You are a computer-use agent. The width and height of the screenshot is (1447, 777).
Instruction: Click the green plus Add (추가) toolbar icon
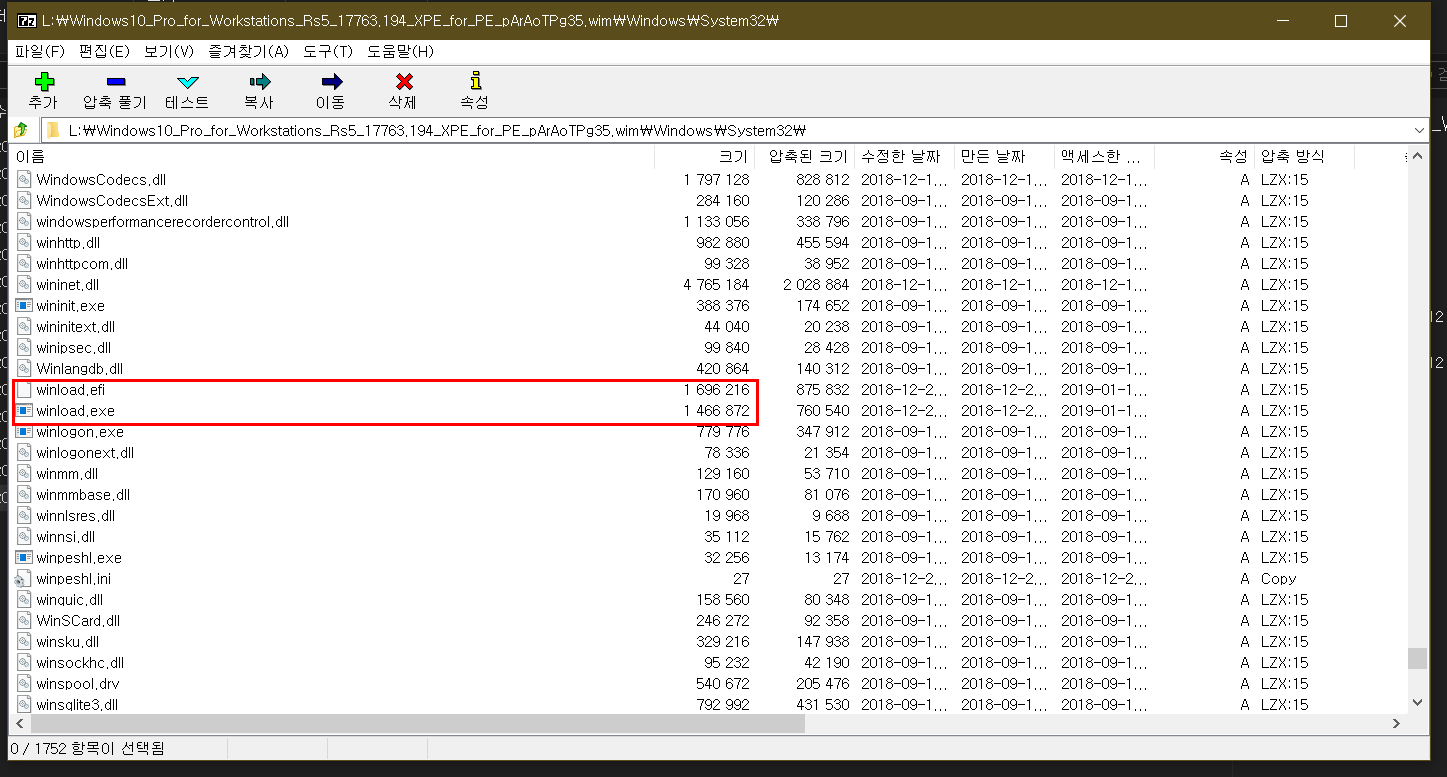click(43, 82)
